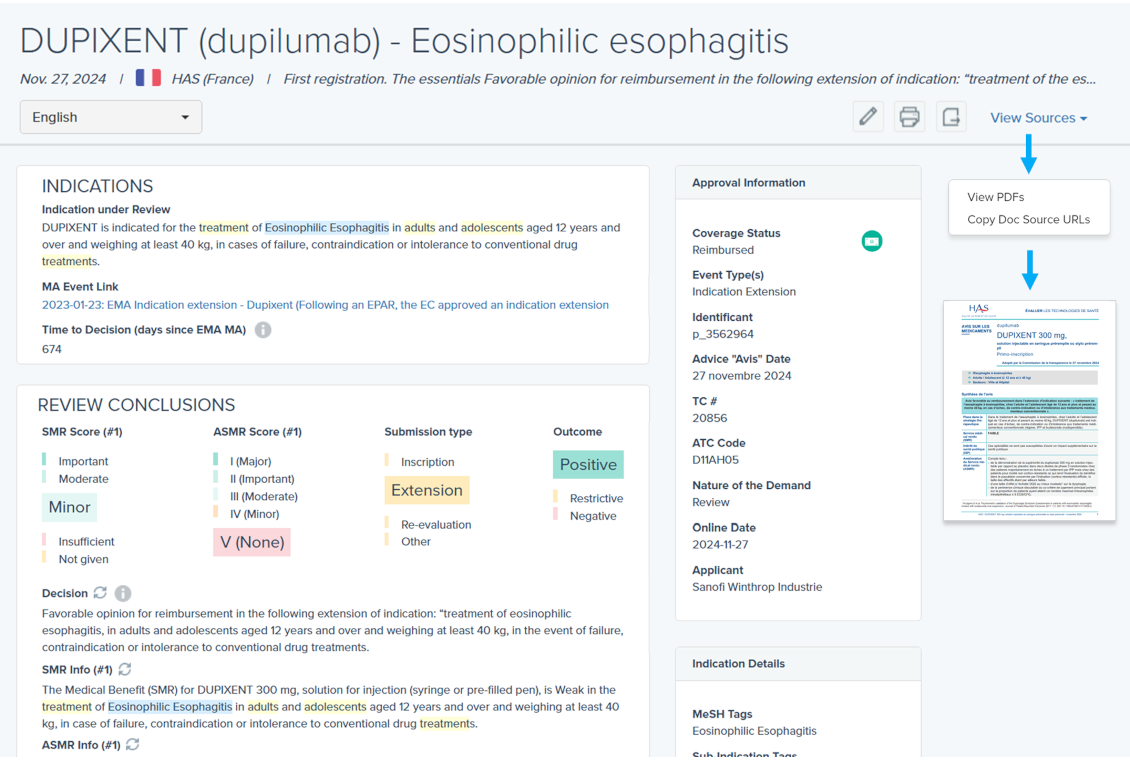Click highlighted Eosinophilic Esophagitis in Indication under Review
This screenshot has width=1130, height=760.
[326, 228]
